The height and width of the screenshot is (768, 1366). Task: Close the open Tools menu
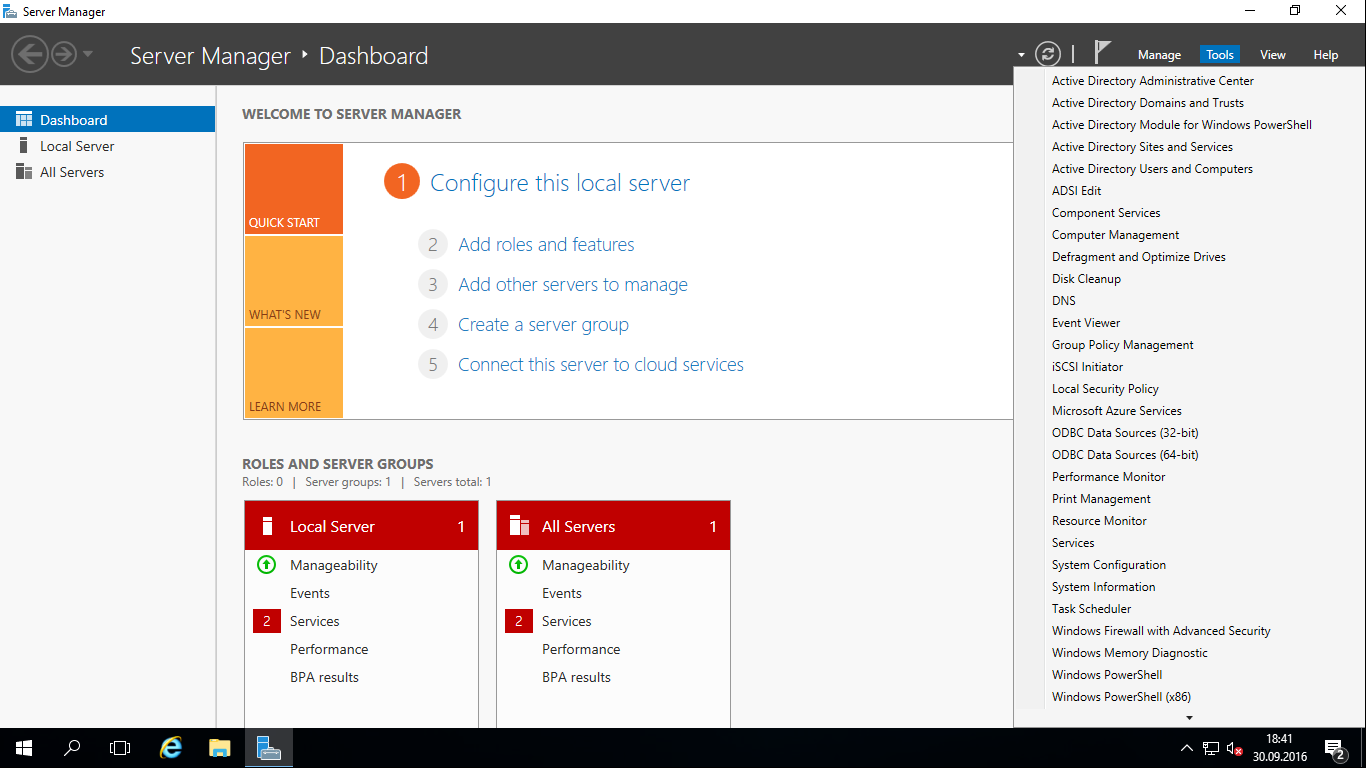[x=1219, y=55]
